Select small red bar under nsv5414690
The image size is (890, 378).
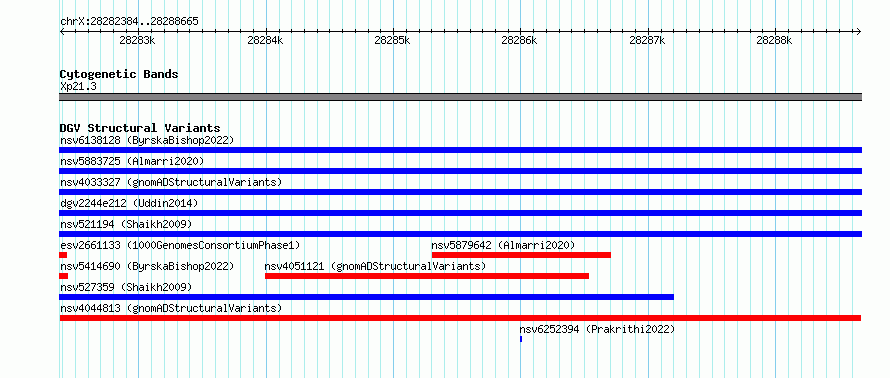64,276
